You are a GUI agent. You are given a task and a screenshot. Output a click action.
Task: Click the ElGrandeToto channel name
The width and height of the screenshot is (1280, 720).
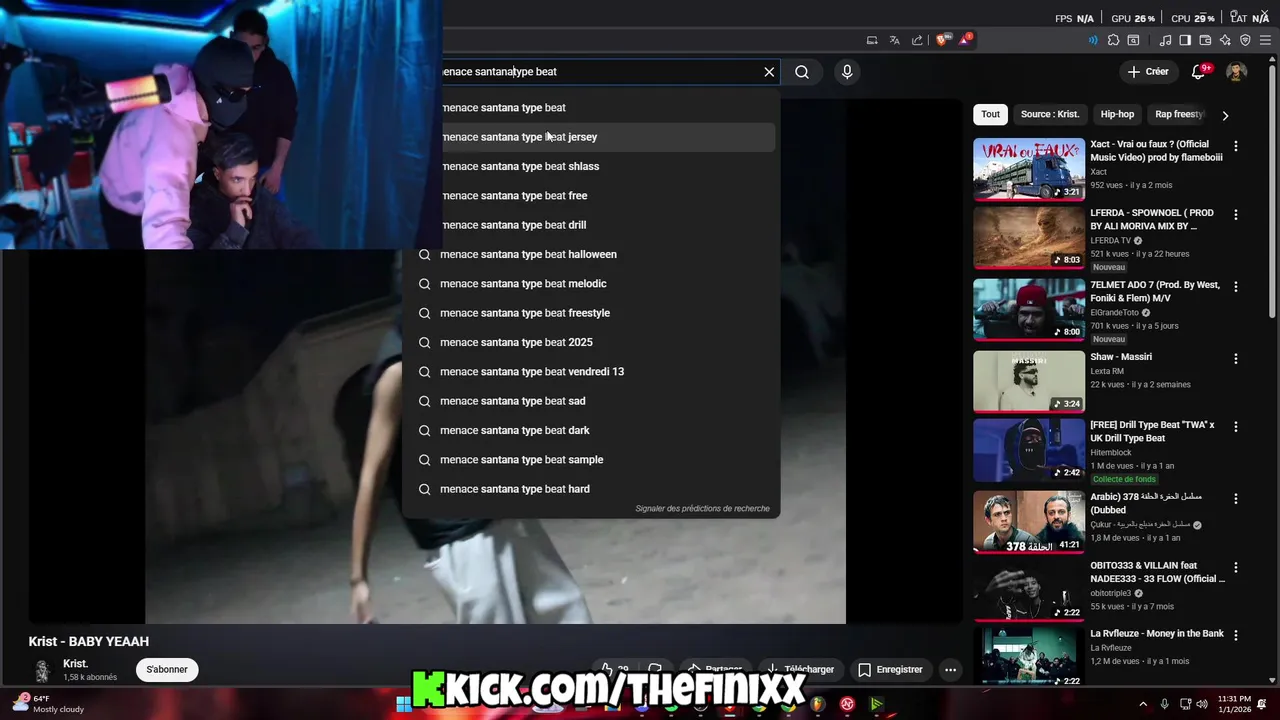pos(1116,313)
